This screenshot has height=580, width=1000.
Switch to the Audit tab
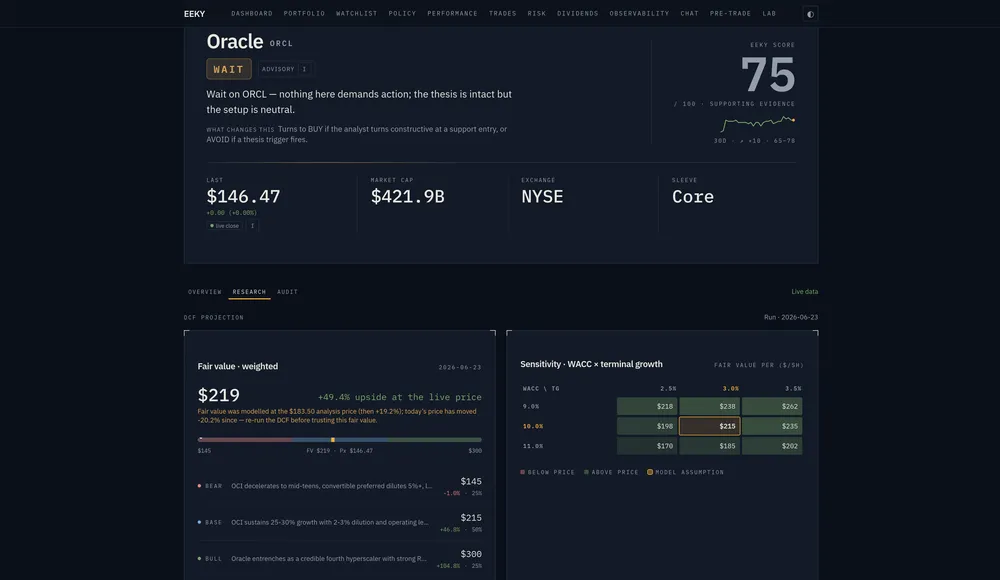(x=288, y=292)
